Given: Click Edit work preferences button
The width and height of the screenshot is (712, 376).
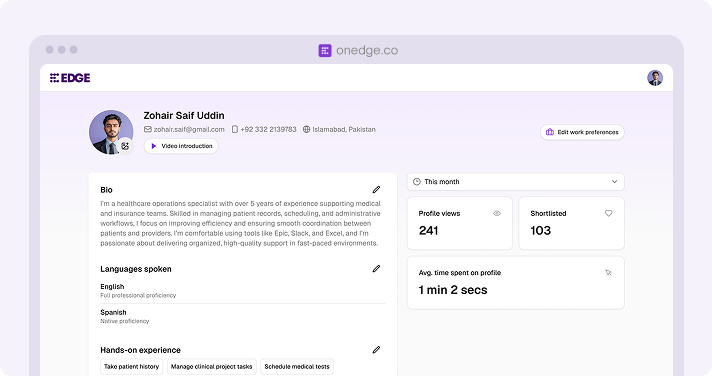Looking at the screenshot, I should (582, 132).
